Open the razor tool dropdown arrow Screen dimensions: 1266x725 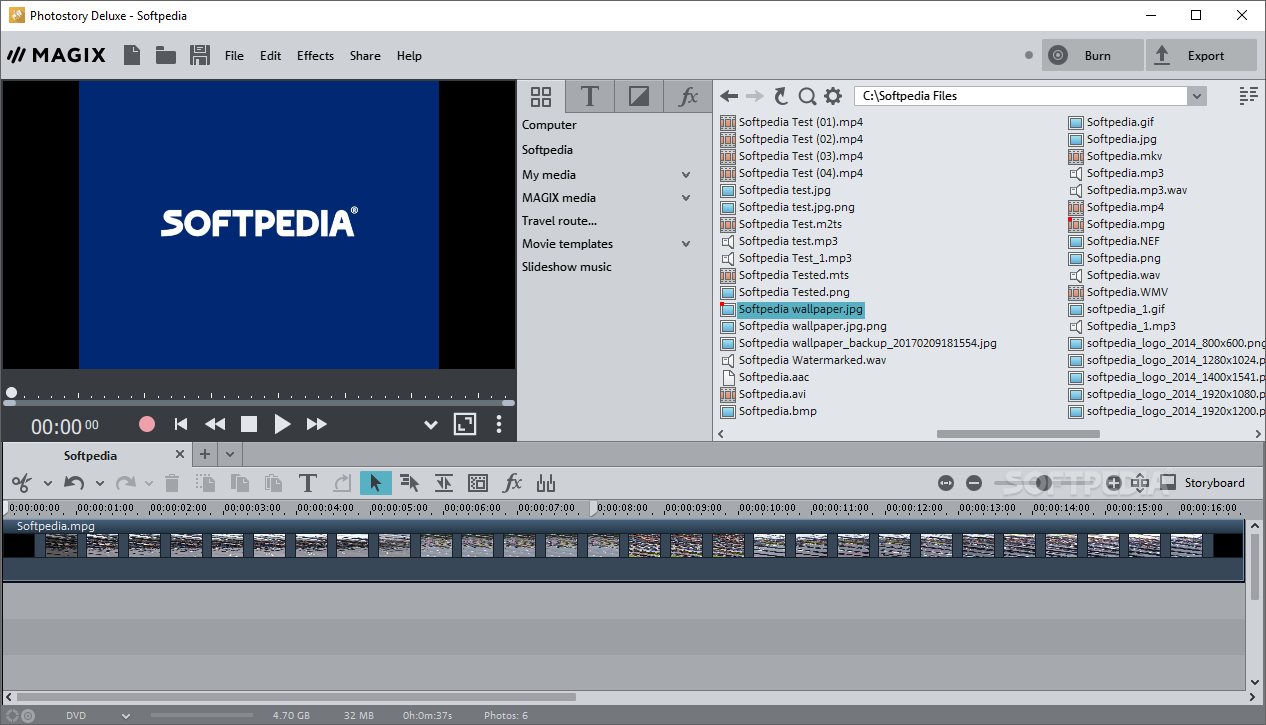pos(47,484)
